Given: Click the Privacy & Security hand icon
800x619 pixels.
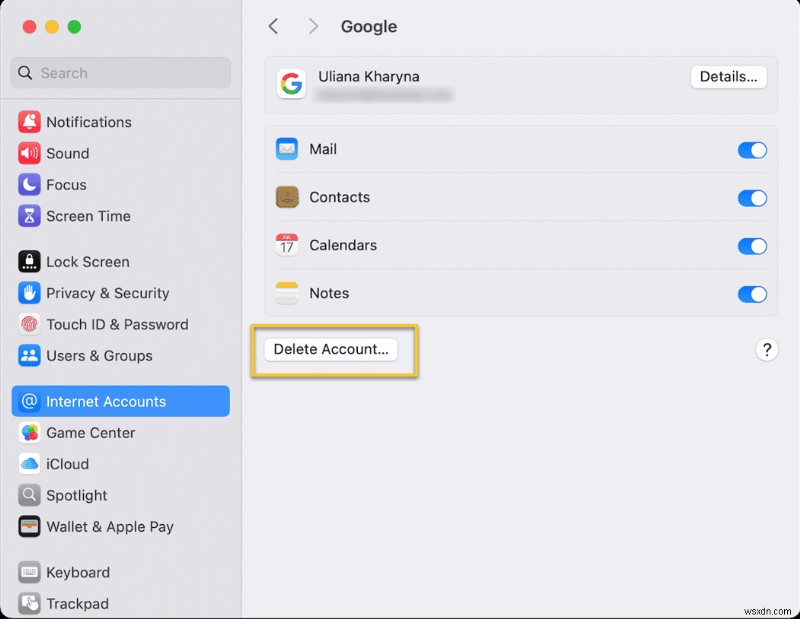Looking at the screenshot, I should tap(29, 293).
